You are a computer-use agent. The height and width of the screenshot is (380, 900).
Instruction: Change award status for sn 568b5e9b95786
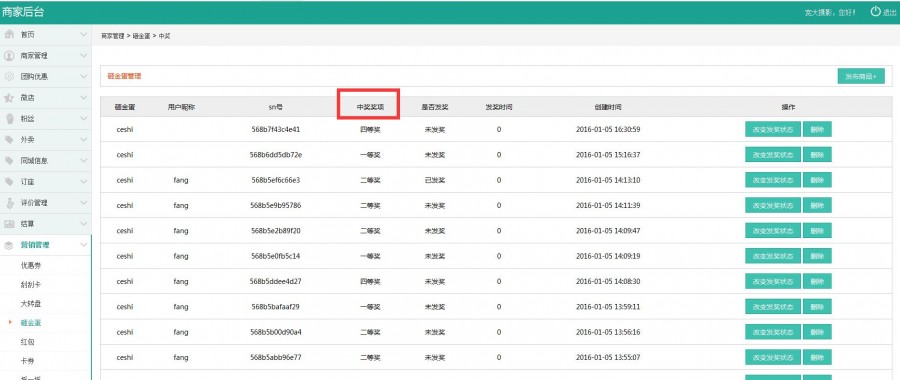point(773,205)
